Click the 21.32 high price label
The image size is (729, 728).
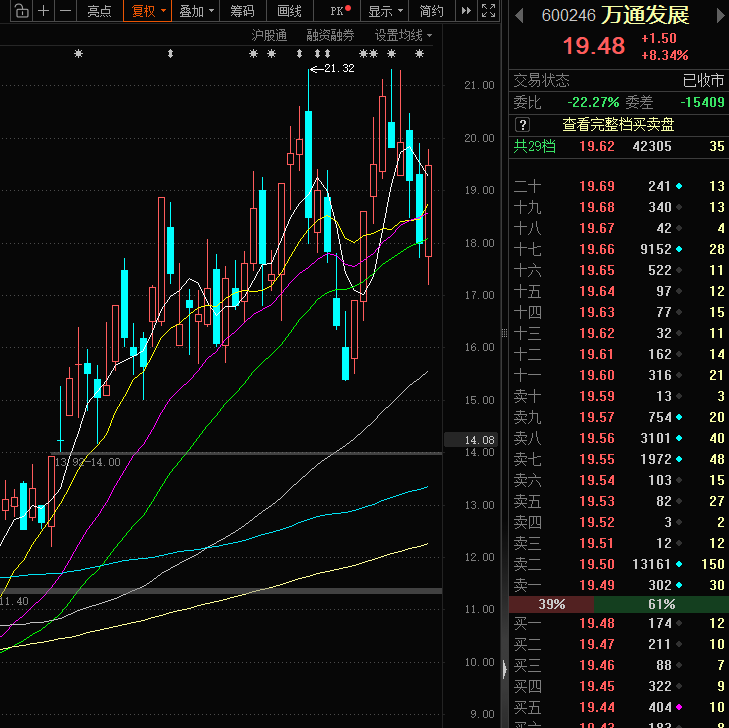click(x=339, y=68)
